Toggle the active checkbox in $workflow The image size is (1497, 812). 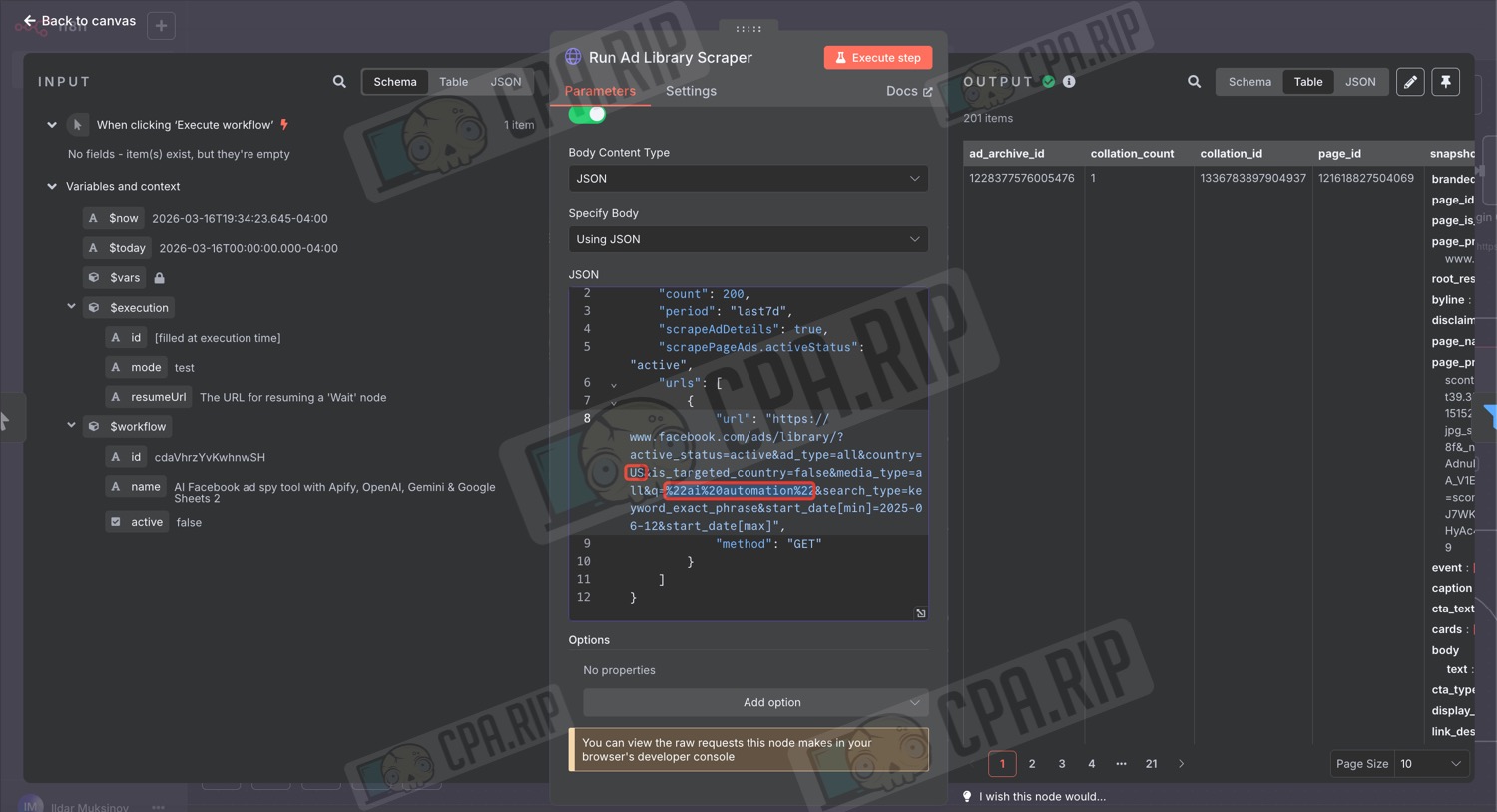click(x=116, y=522)
